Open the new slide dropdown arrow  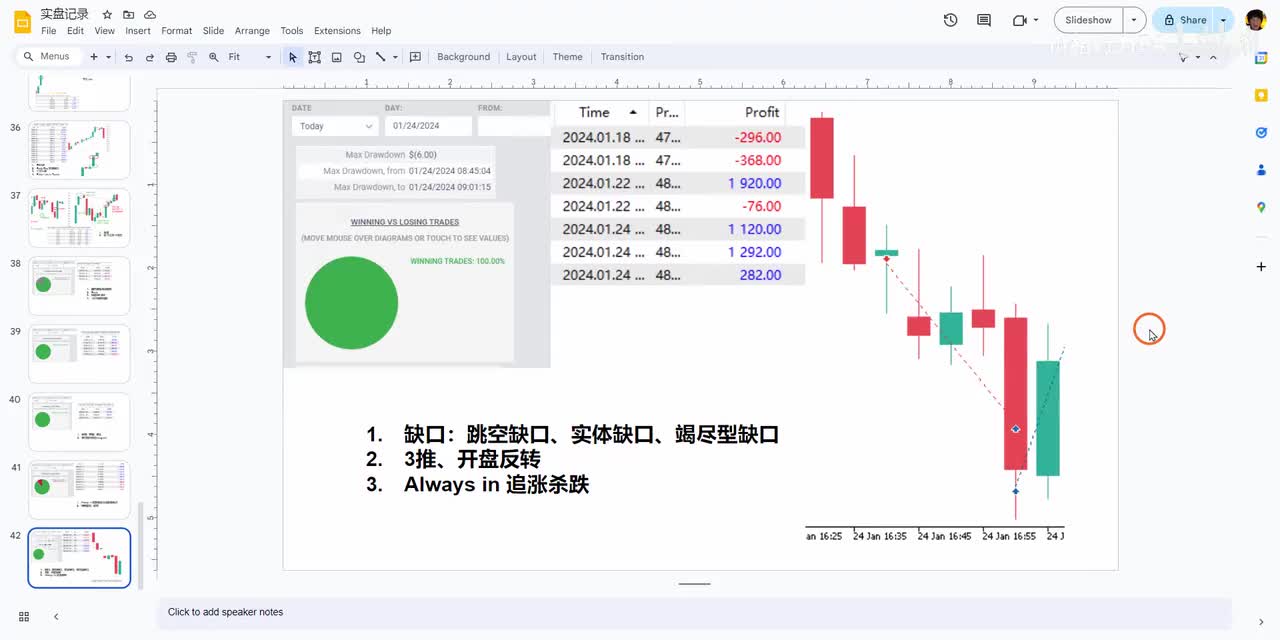109,57
